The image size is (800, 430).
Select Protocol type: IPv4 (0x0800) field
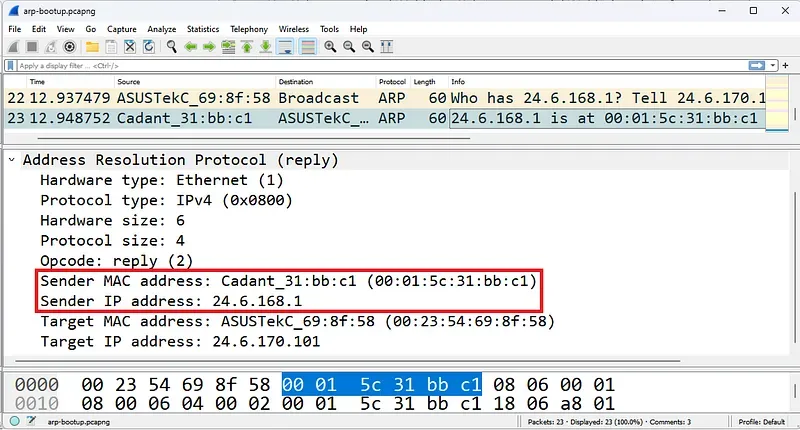[x=166, y=200]
